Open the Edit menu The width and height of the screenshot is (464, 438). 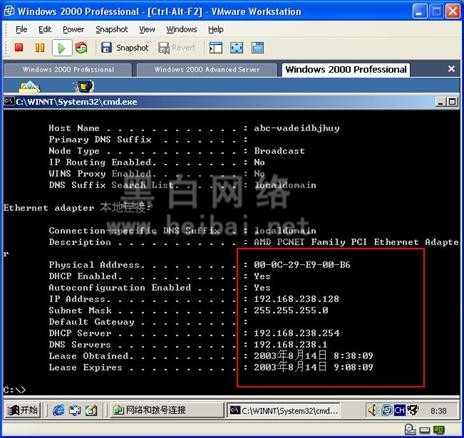45,29
